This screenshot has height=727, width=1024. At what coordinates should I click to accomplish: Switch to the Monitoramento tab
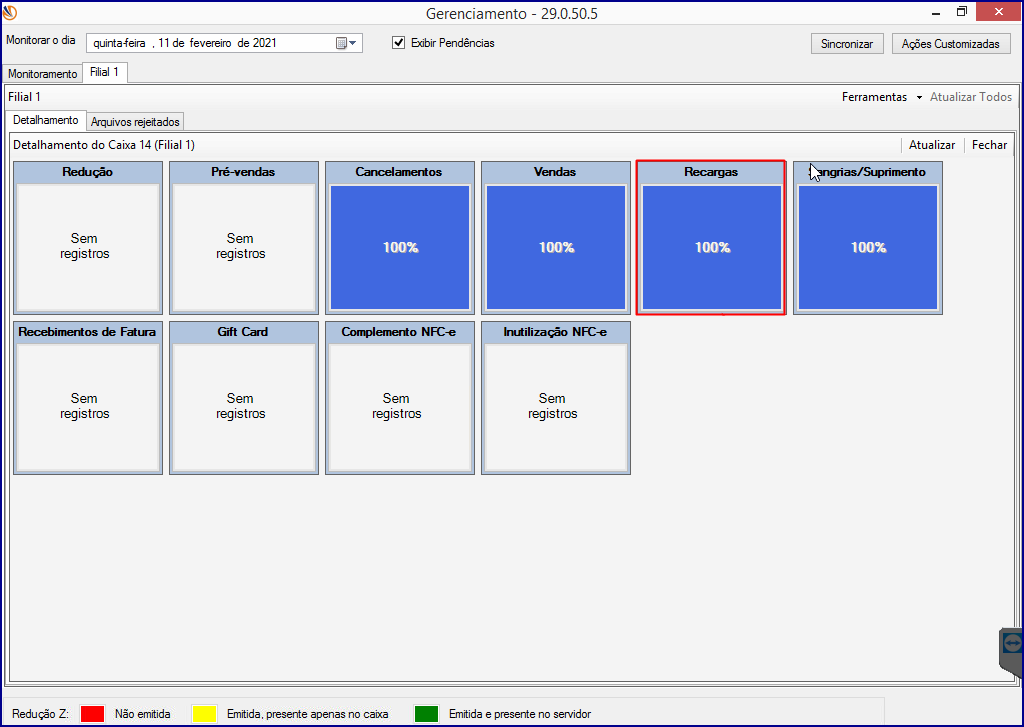pos(42,74)
